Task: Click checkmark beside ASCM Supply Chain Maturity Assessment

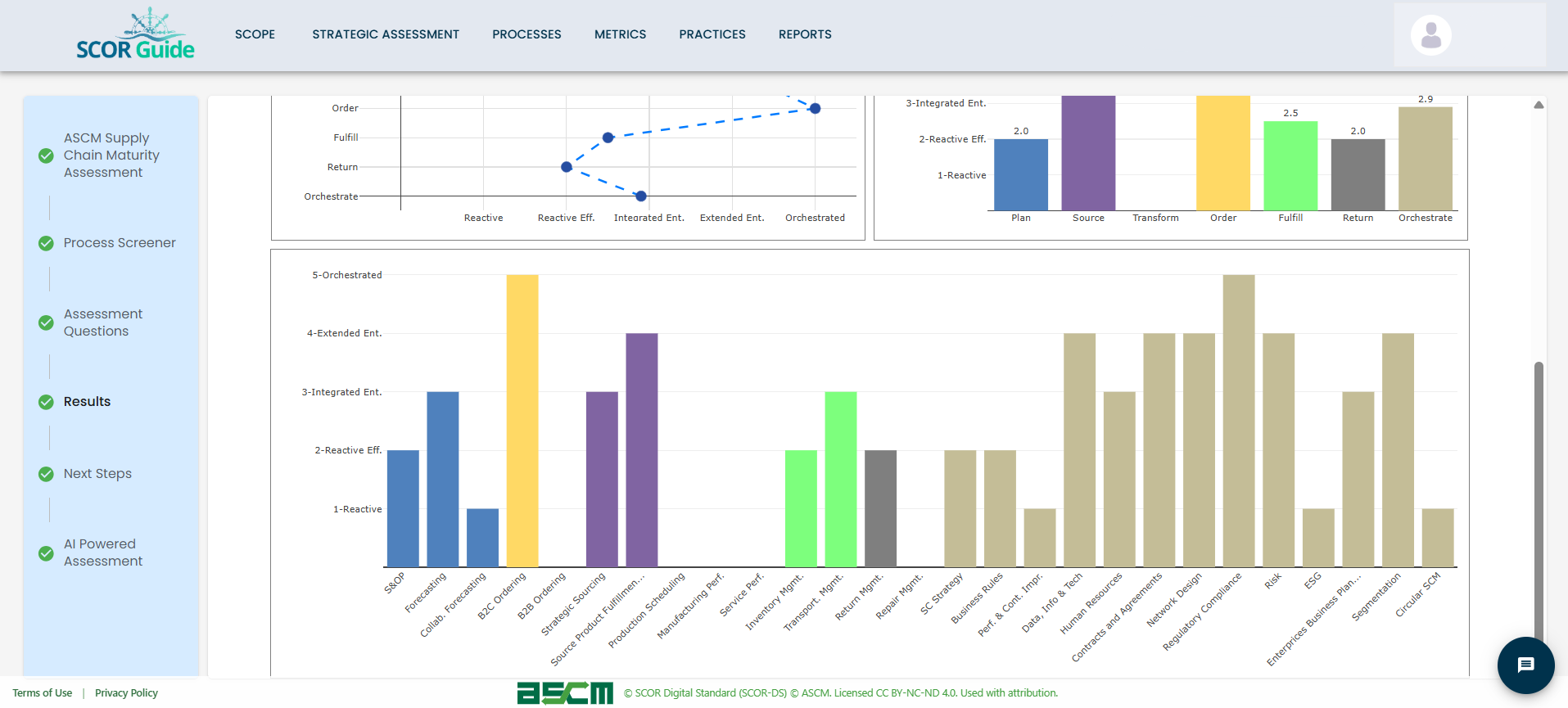Action: [47, 156]
